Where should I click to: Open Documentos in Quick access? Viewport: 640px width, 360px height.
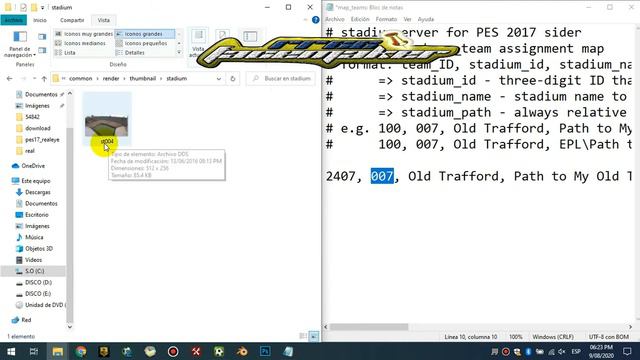(x=41, y=94)
